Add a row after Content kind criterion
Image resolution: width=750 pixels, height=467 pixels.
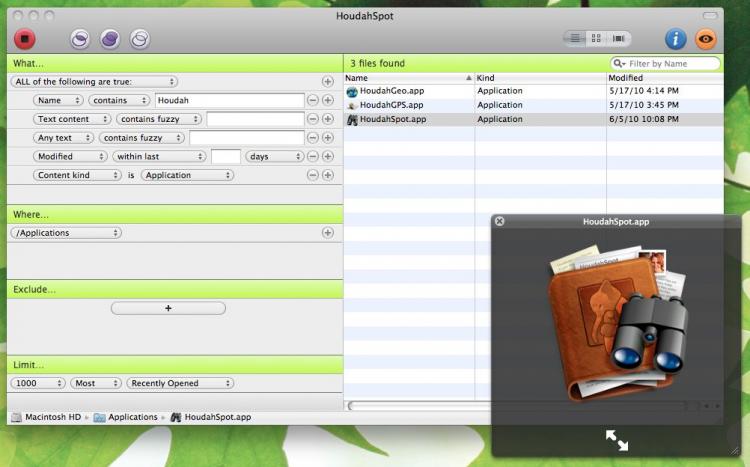328,175
